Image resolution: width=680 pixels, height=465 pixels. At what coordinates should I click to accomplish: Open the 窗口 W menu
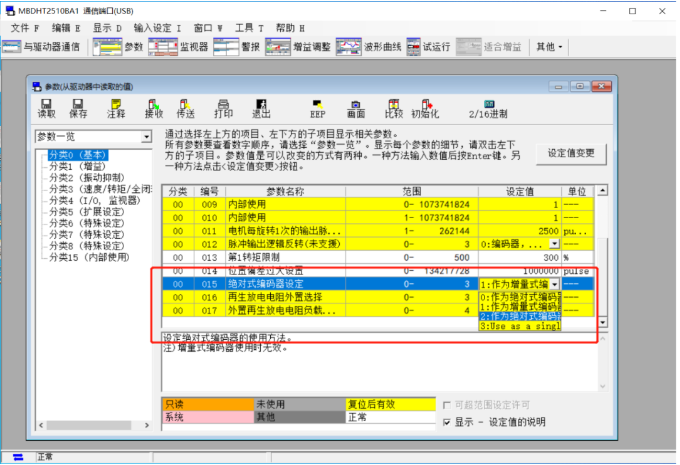pyautogui.click(x=208, y=28)
